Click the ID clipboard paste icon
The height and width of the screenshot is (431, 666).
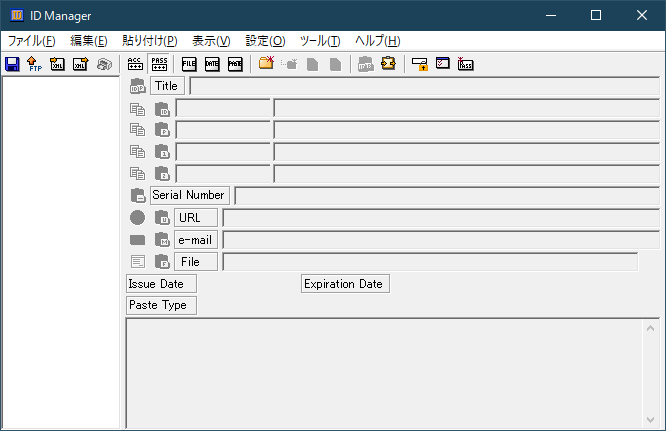tap(162, 110)
